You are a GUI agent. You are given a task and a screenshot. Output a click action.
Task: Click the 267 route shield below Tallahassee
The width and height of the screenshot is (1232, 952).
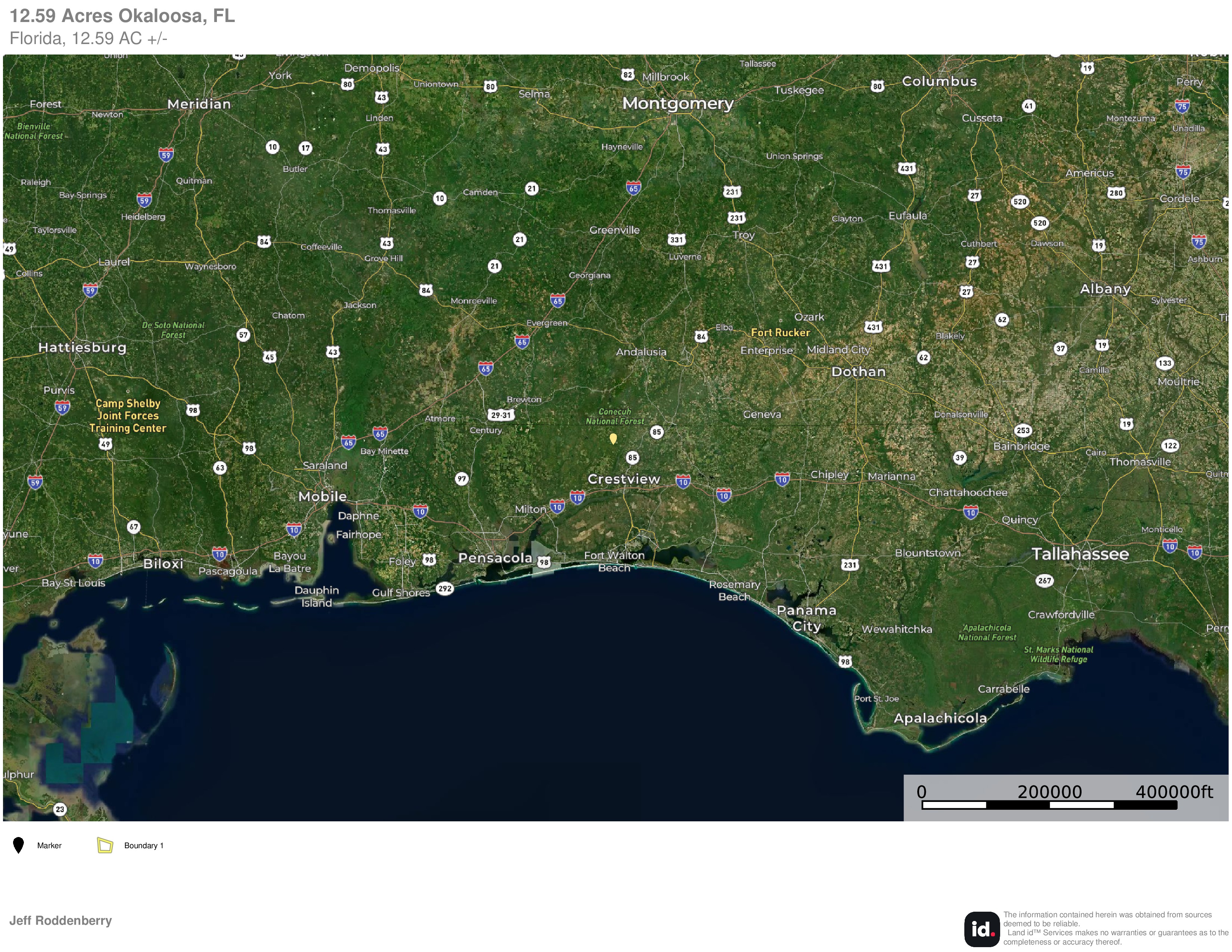1044,580
